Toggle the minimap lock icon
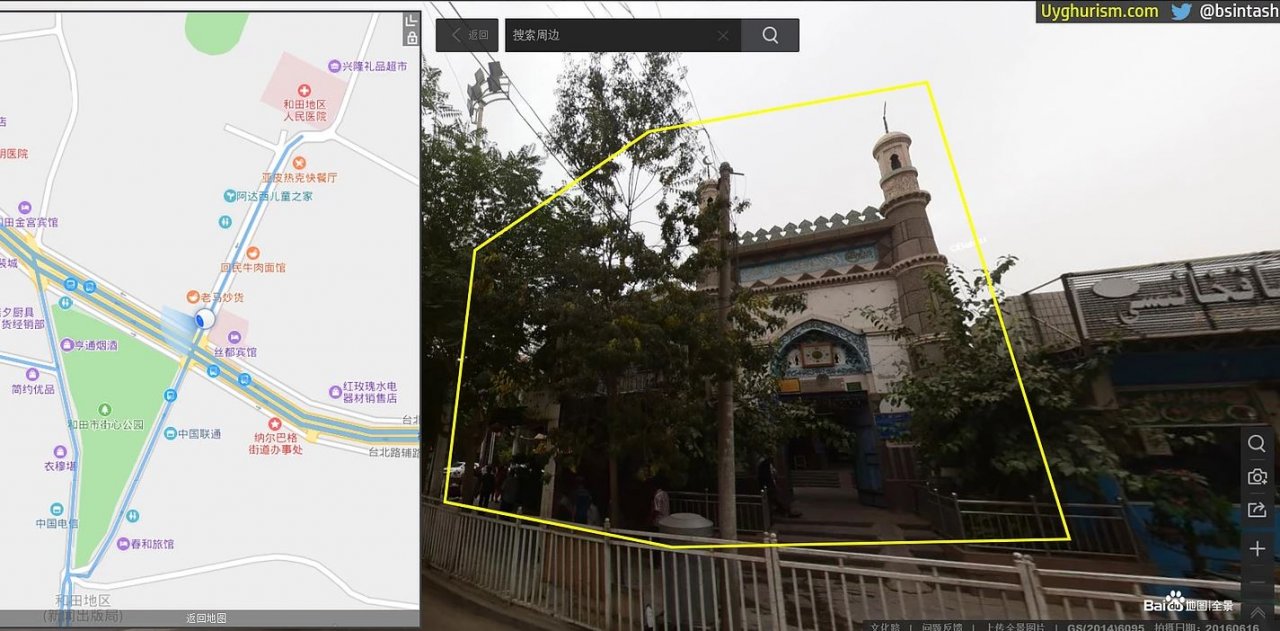The width and height of the screenshot is (1280, 631). (x=411, y=38)
